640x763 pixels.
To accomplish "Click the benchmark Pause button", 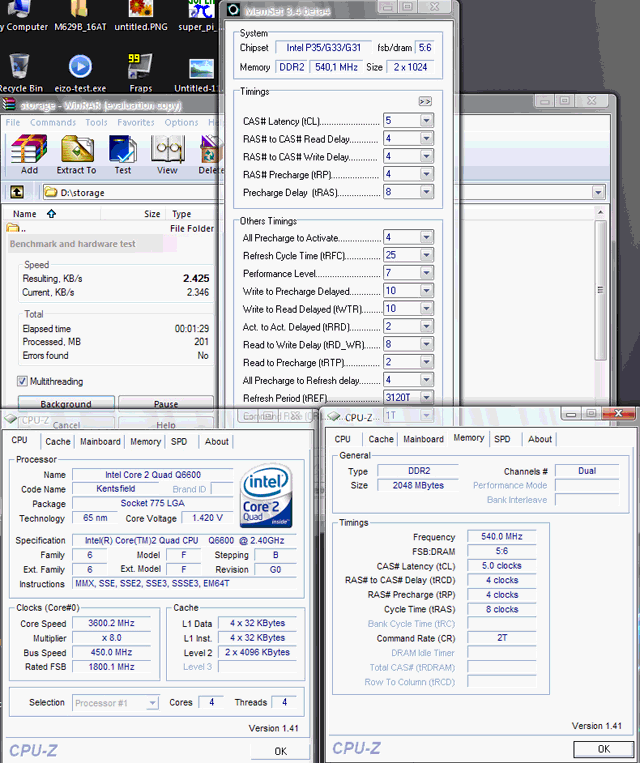I will pyautogui.click(x=166, y=403).
